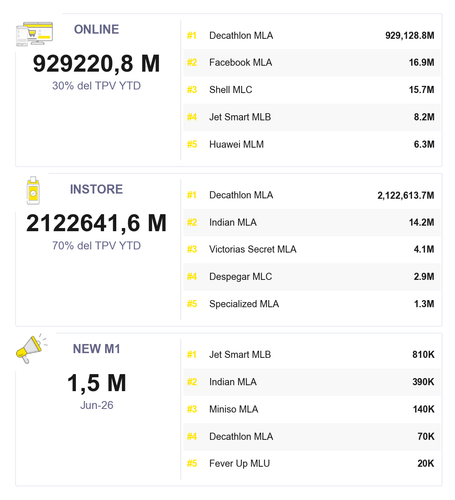Click the 1,5 M new merchants value

(x=96, y=383)
